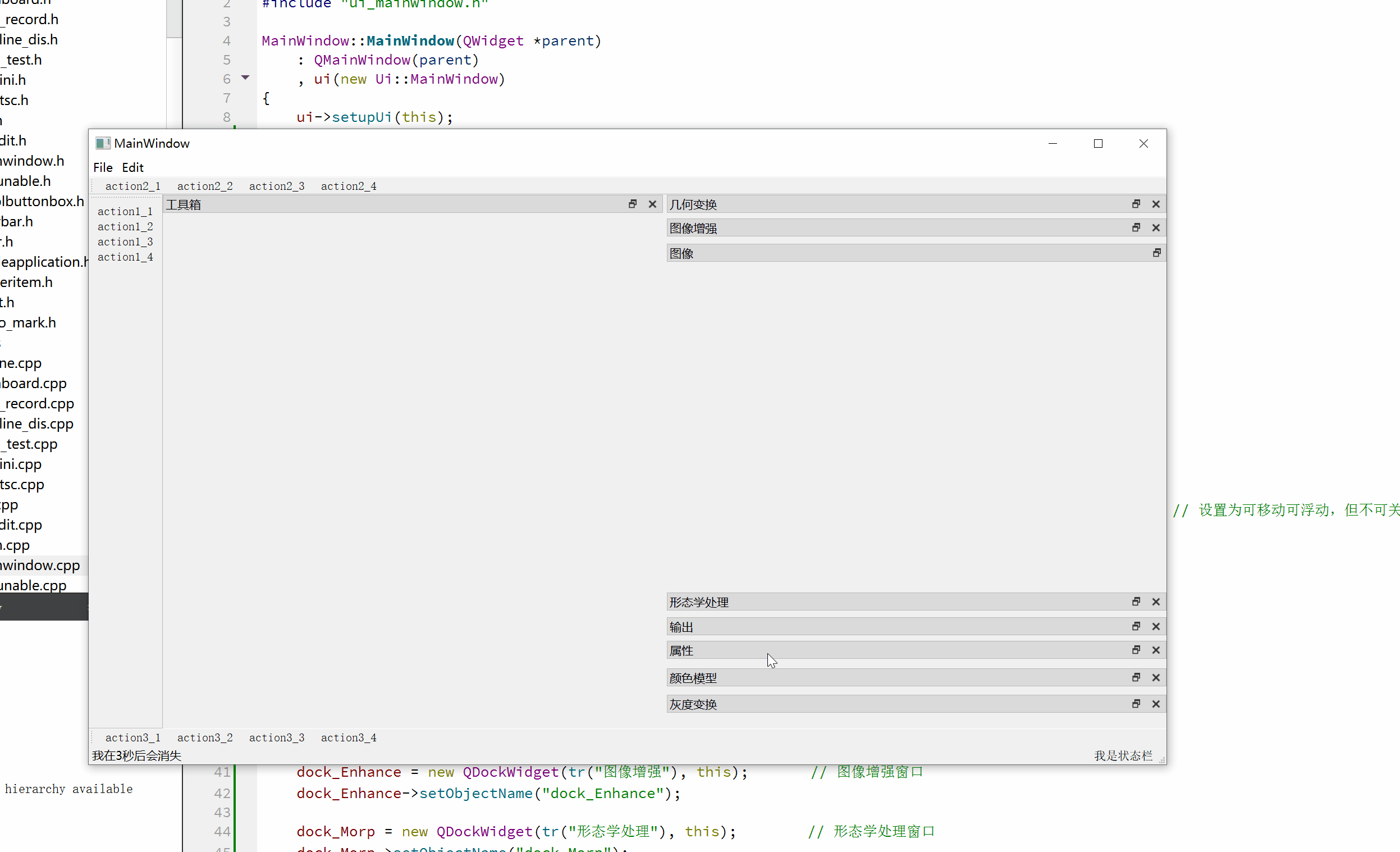Close the 图像增强 dock panel
The width and height of the screenshot is (1400, 852).
coord(1156,228)
